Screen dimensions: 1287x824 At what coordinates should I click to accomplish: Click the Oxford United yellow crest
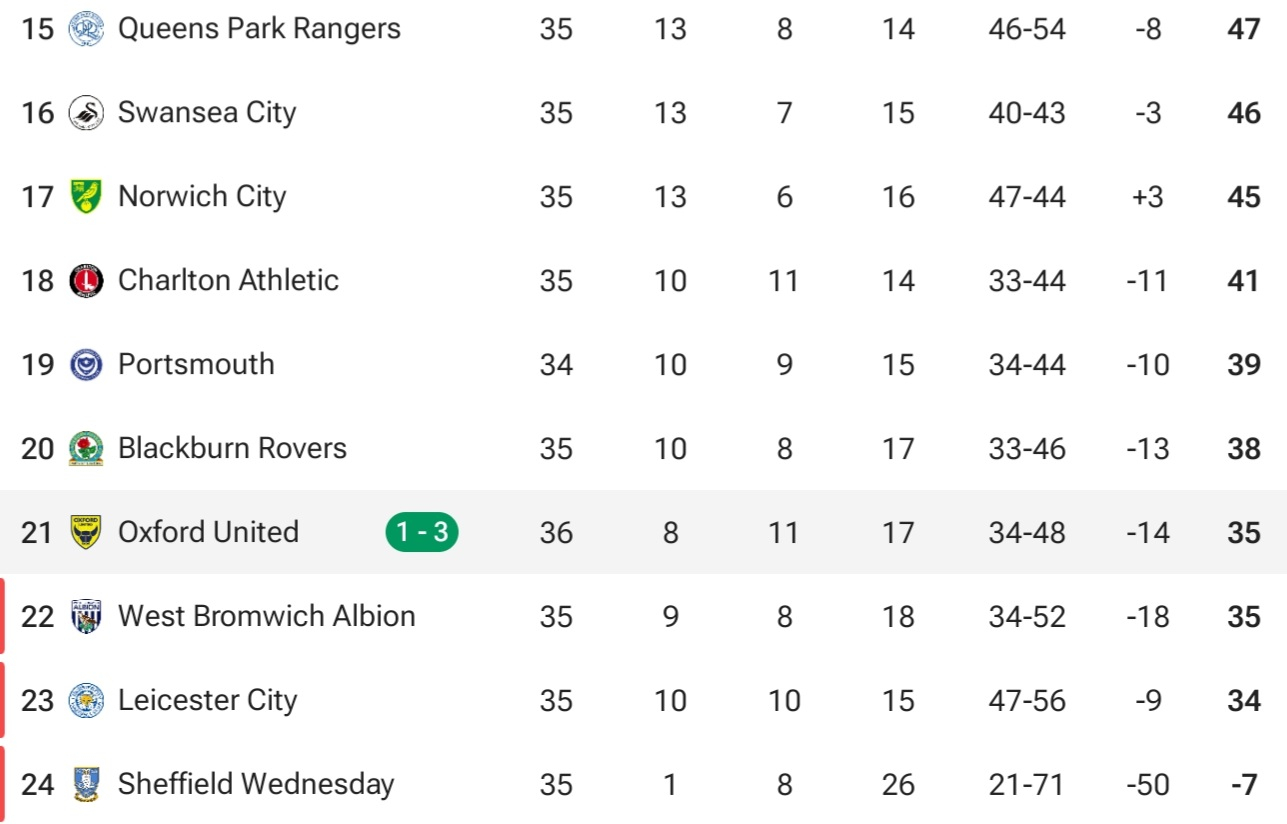coord(86,532)
